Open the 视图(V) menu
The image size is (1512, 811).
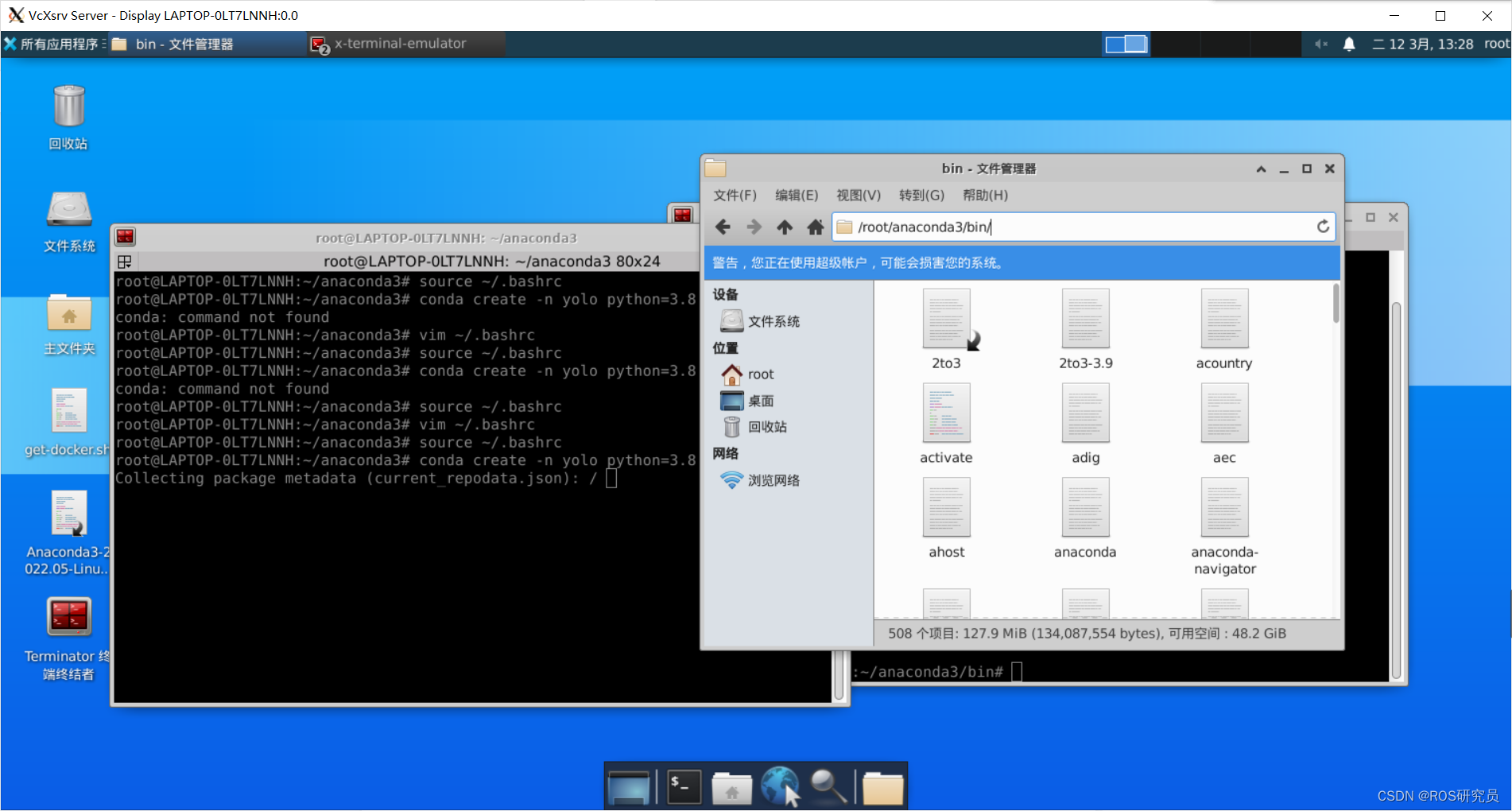(858, 195)
